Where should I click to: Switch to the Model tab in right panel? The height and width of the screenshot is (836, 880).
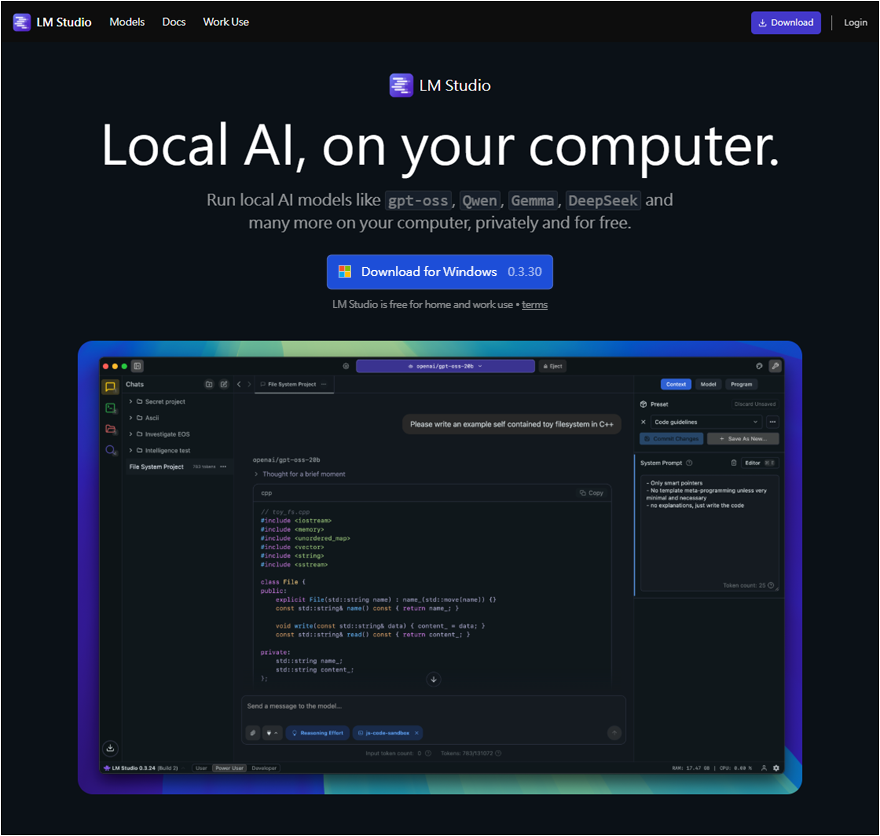708,384
